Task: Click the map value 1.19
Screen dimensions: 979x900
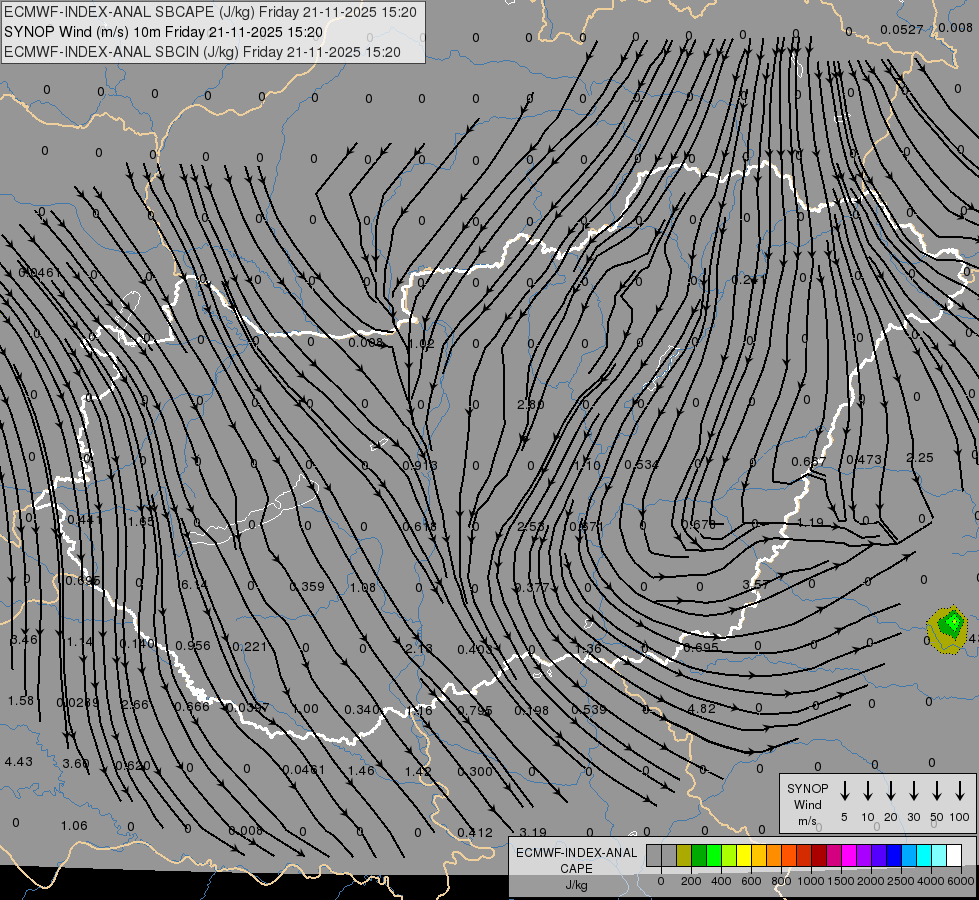Action: (x=810, y=522)
